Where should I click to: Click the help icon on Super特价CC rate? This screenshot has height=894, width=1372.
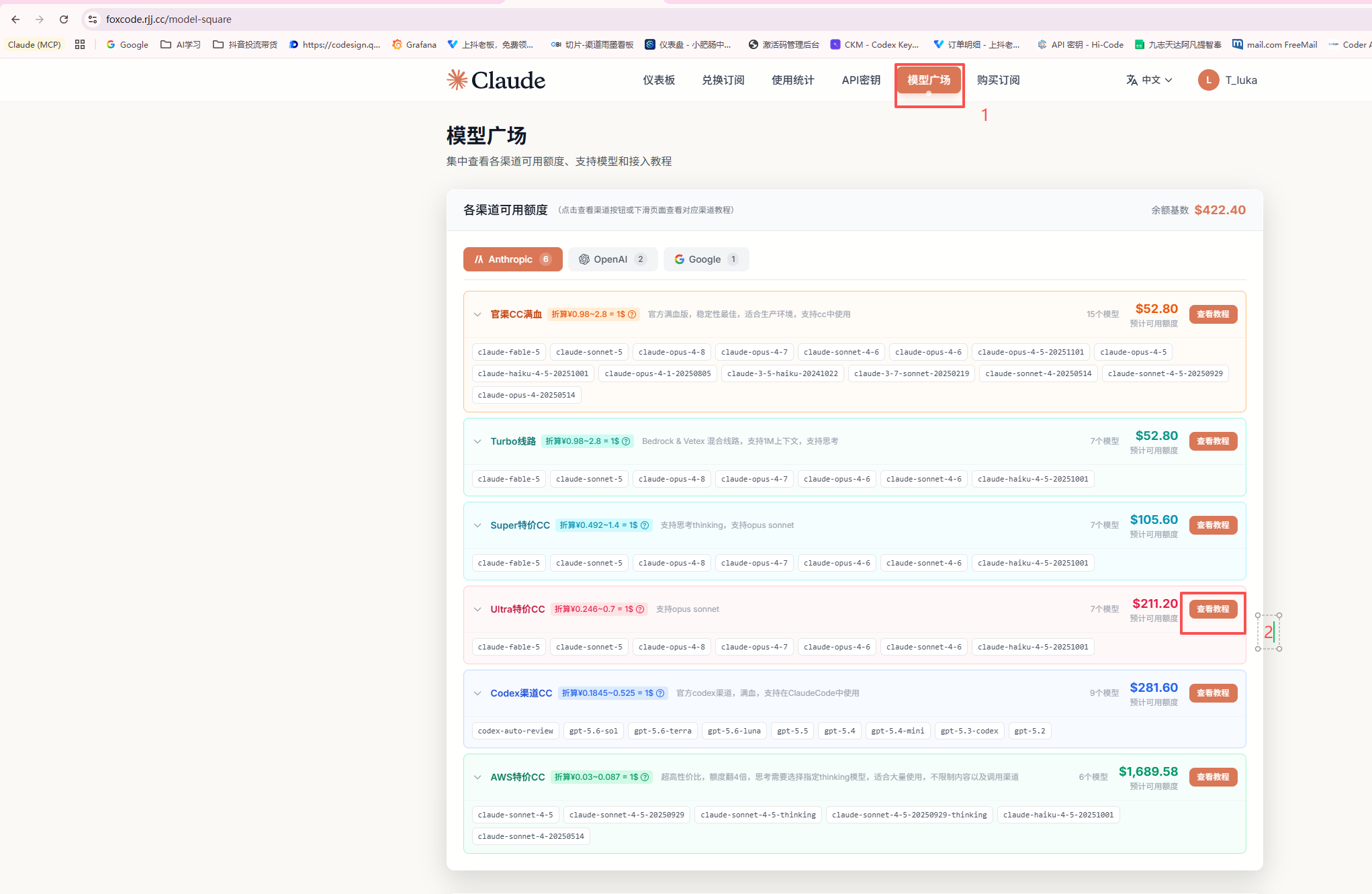point(645,525)
